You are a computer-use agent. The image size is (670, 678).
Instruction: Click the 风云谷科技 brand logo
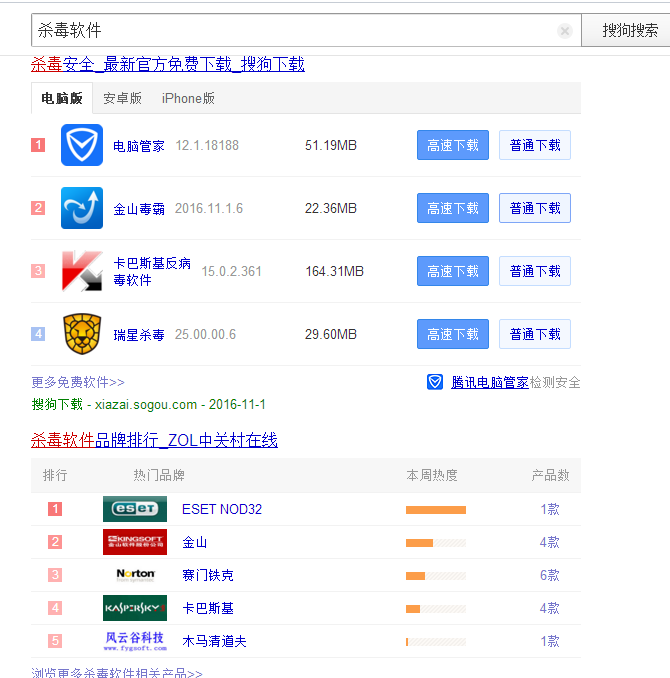tap(135, 641)
